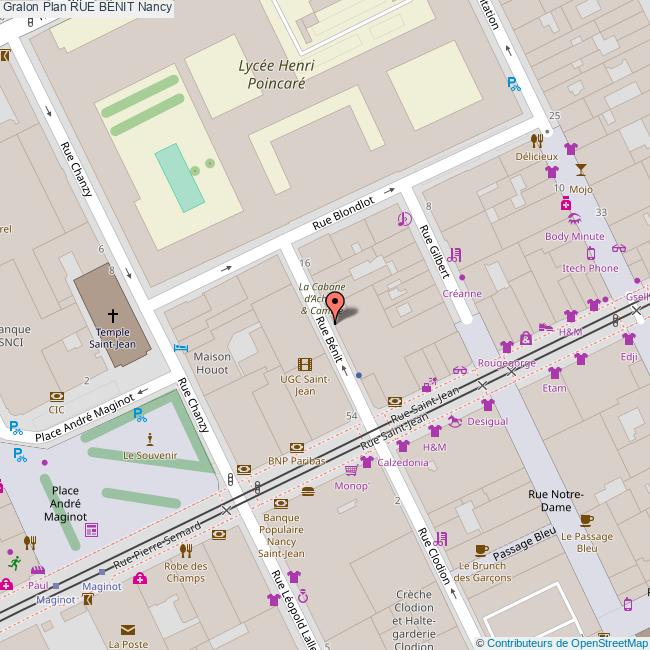
Task: Click the Le Passage Bleu coffee cup icon
Action: coord(586,520)
